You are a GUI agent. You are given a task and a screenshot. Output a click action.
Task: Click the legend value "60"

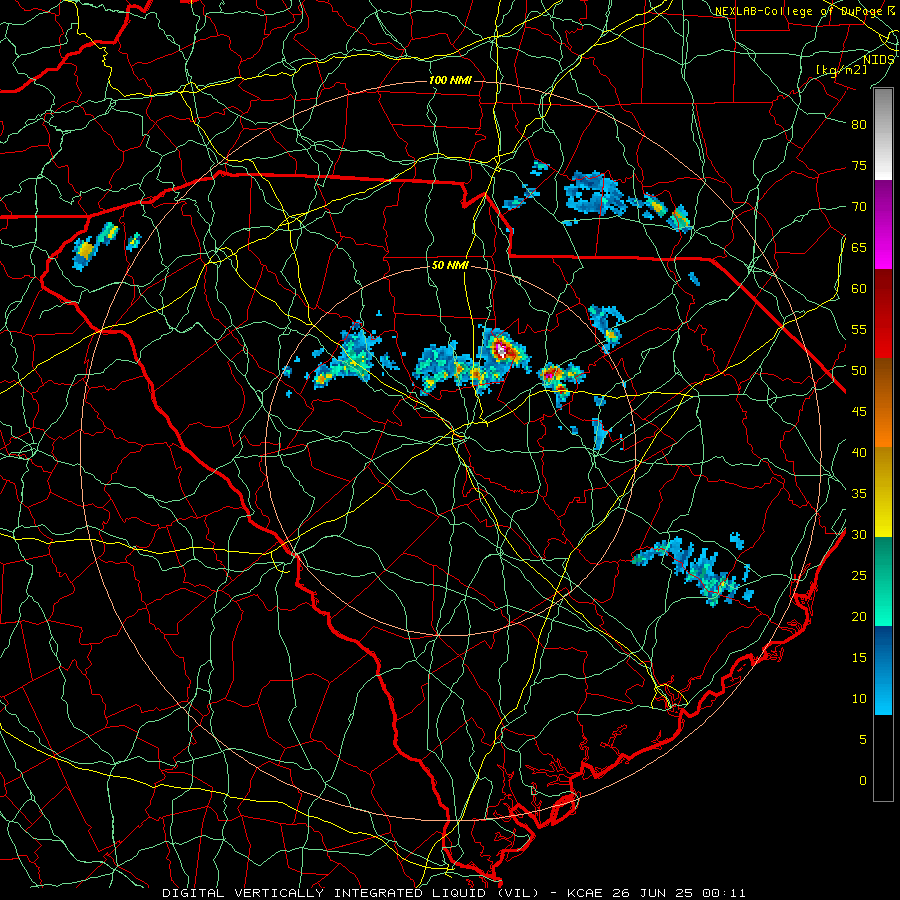(859, 289)
